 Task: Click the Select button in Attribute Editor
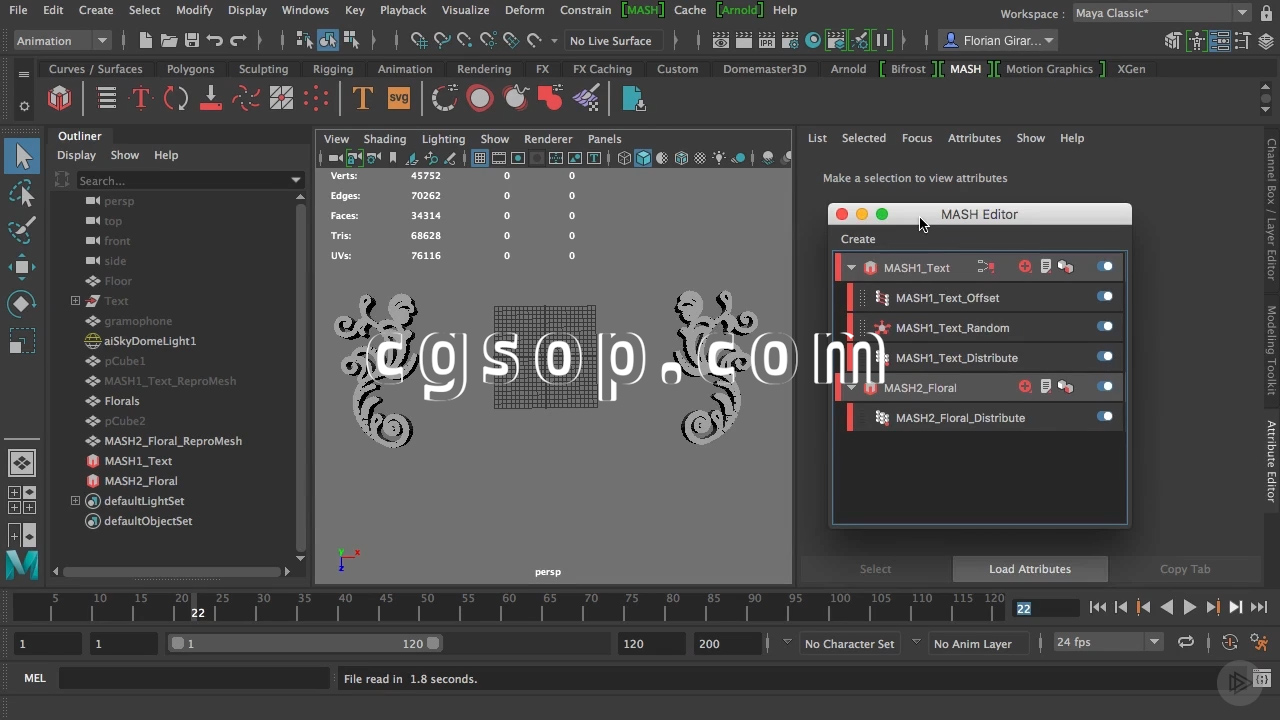coord(875,569)
